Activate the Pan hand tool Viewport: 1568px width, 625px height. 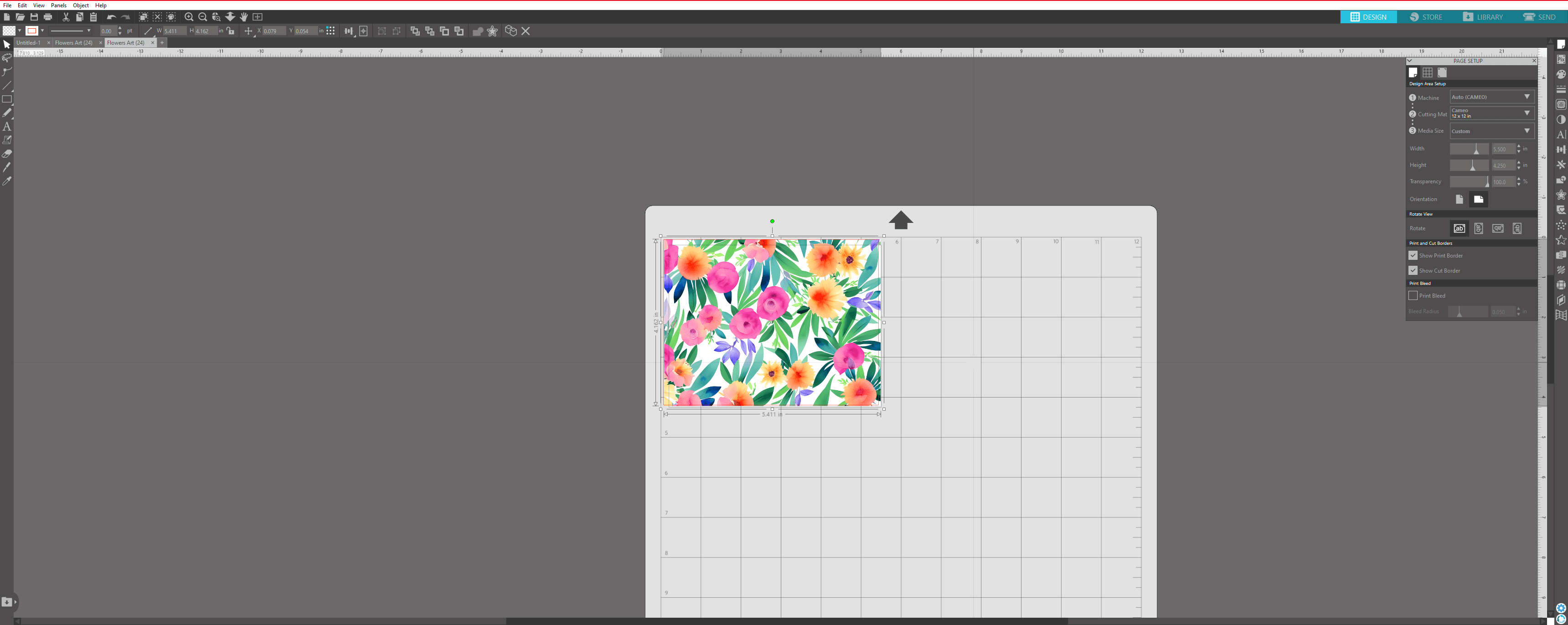244,17
